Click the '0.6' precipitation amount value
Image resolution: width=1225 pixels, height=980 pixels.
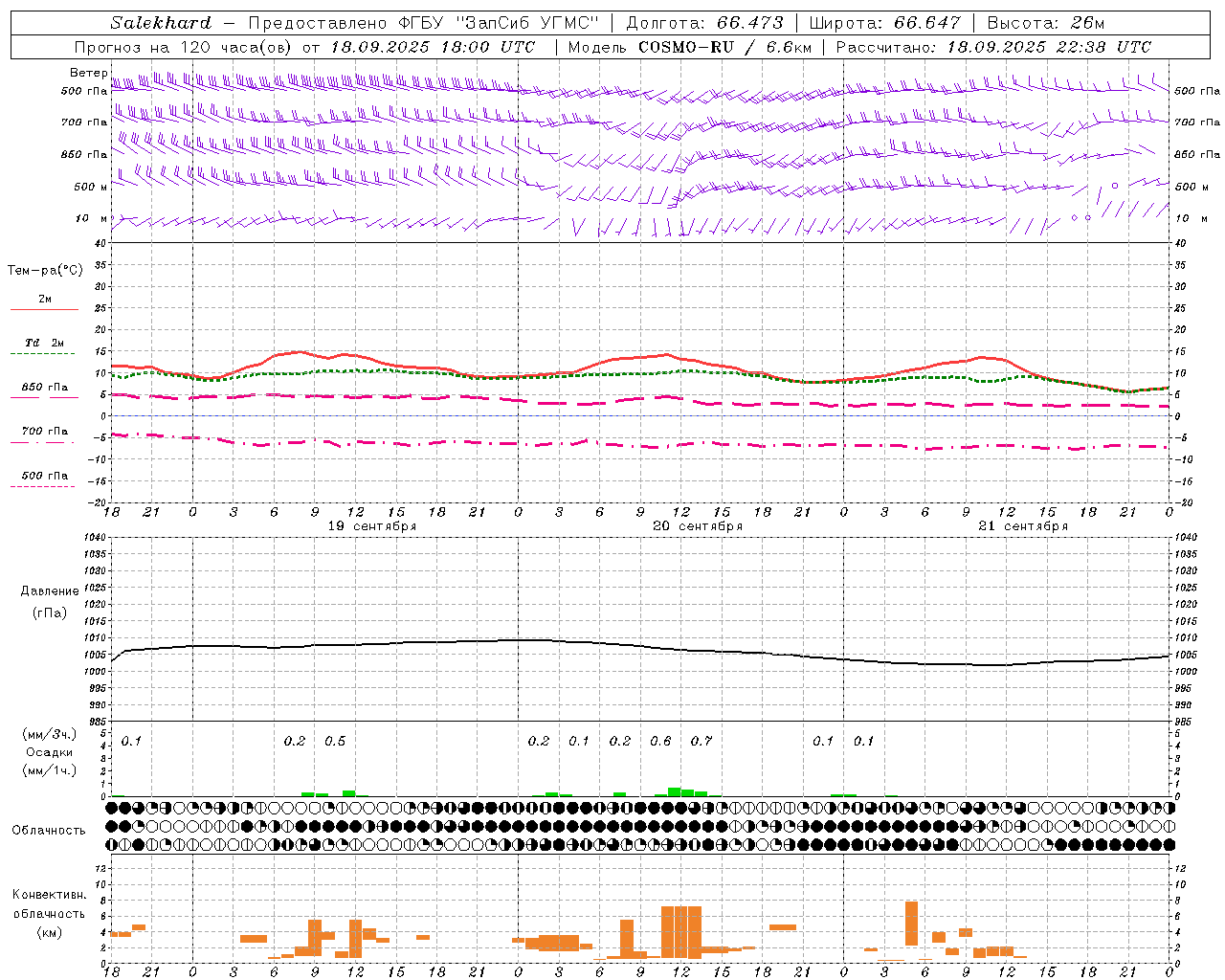(660, 742)
